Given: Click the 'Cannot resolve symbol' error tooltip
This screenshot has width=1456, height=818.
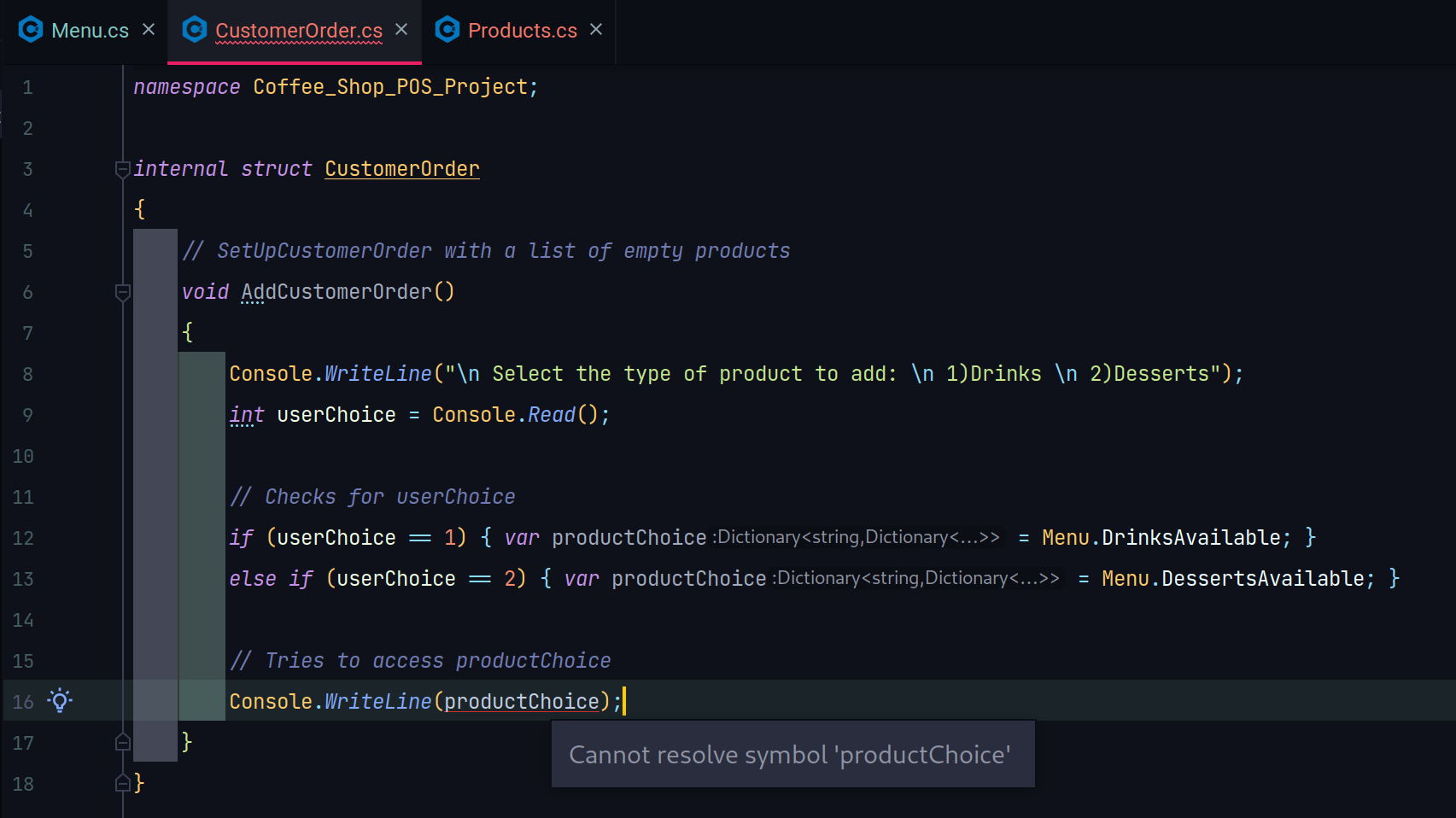Looking at the screenshot, I should tap(792, 755).
